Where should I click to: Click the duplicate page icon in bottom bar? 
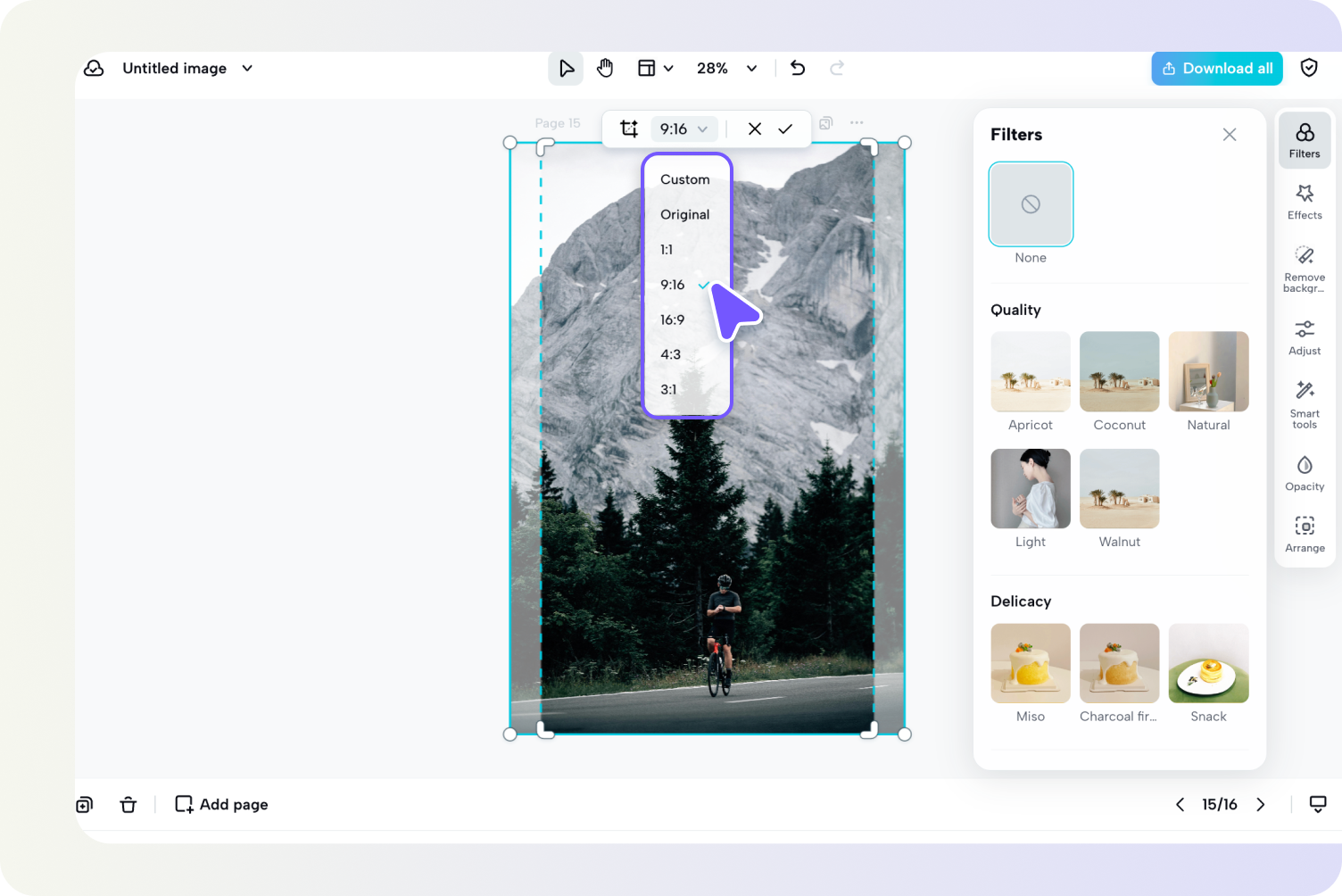coord(85,805)
